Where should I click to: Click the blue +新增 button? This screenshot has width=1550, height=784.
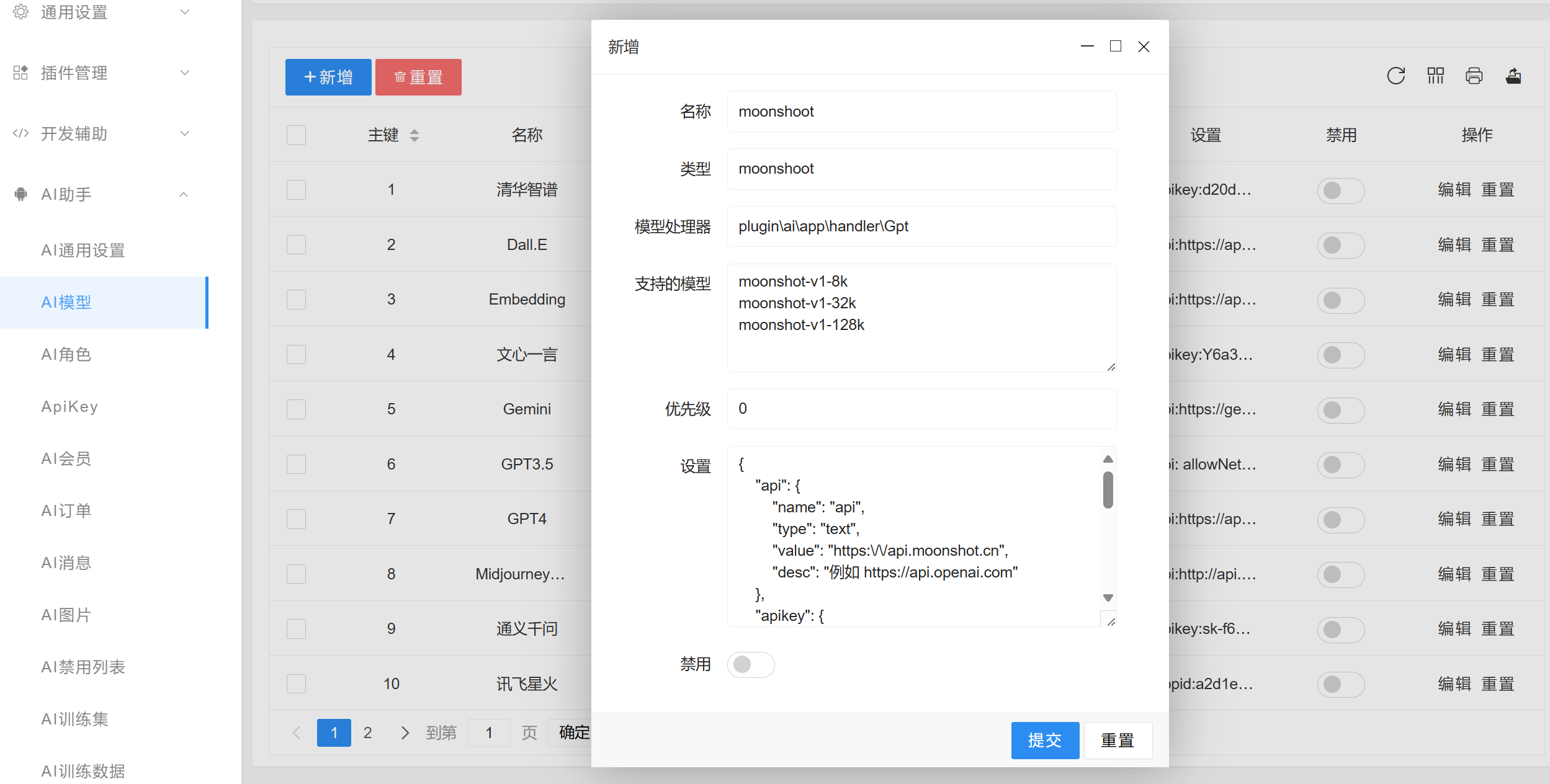tap(328, 77)
